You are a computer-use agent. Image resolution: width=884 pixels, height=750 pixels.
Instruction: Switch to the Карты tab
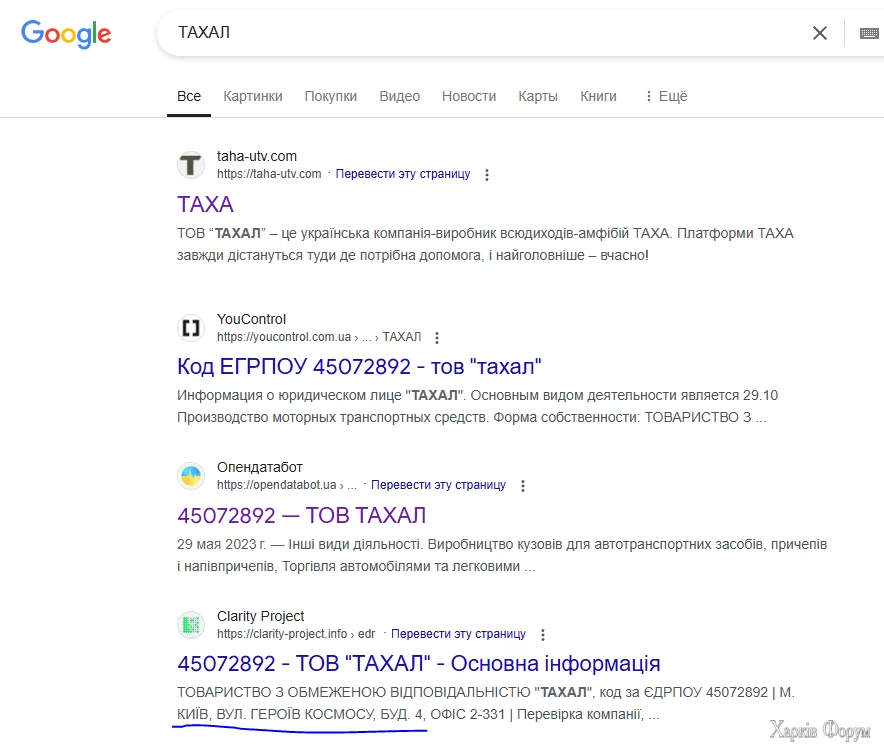tap(537, 96)
